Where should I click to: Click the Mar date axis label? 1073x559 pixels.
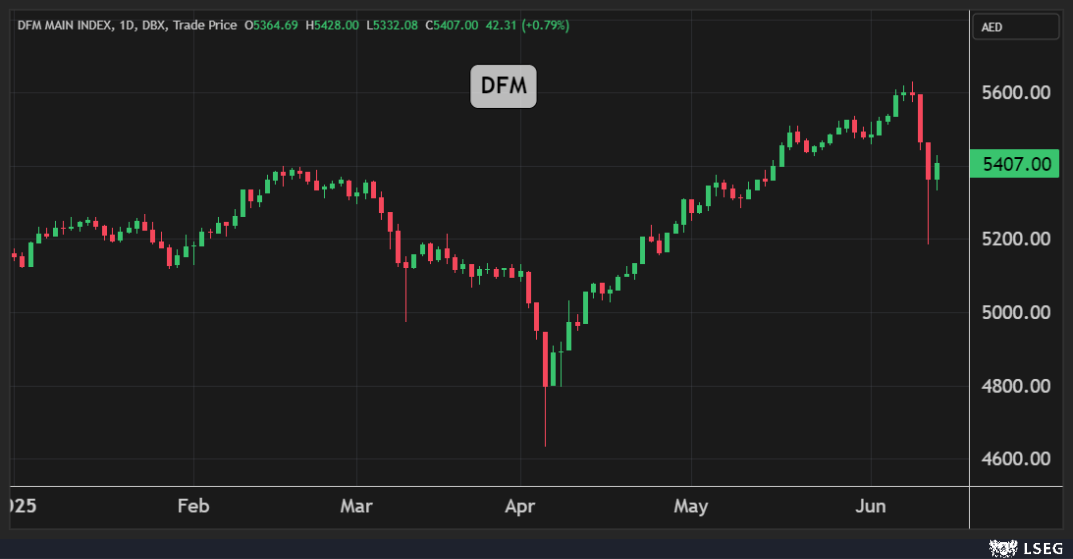357,506
